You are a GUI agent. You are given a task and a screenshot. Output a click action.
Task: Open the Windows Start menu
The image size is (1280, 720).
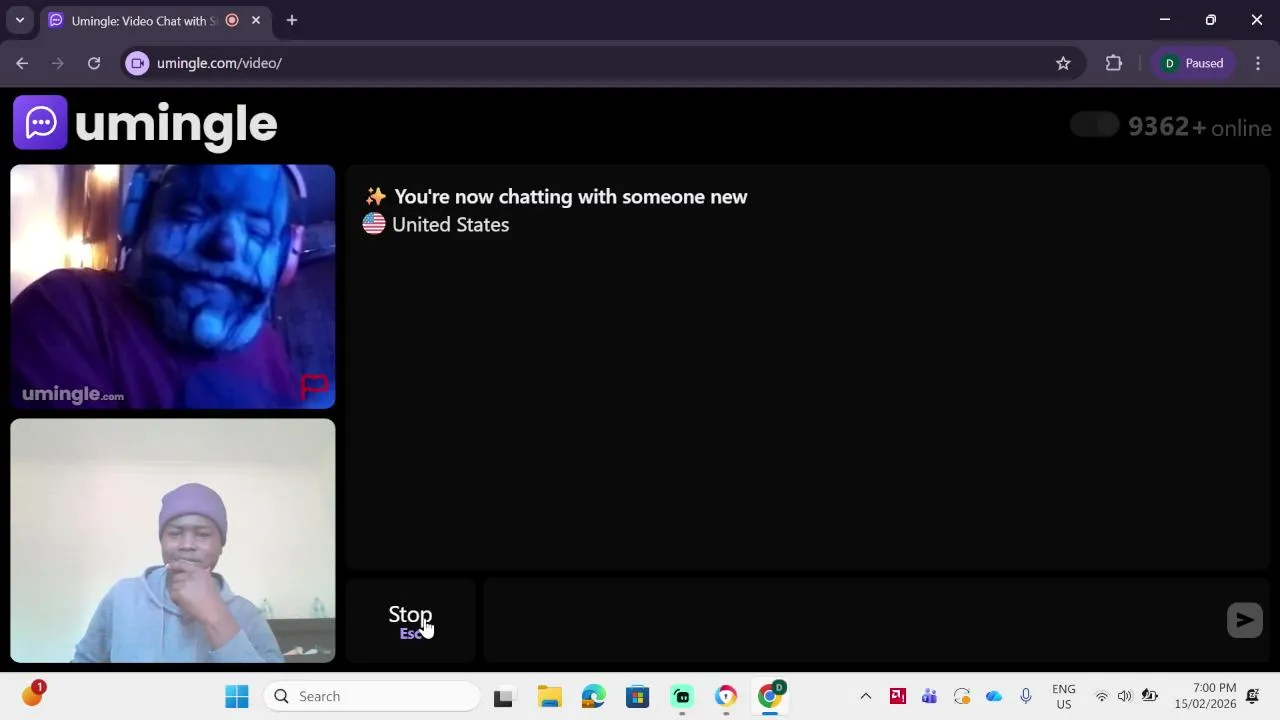point(237,696)
